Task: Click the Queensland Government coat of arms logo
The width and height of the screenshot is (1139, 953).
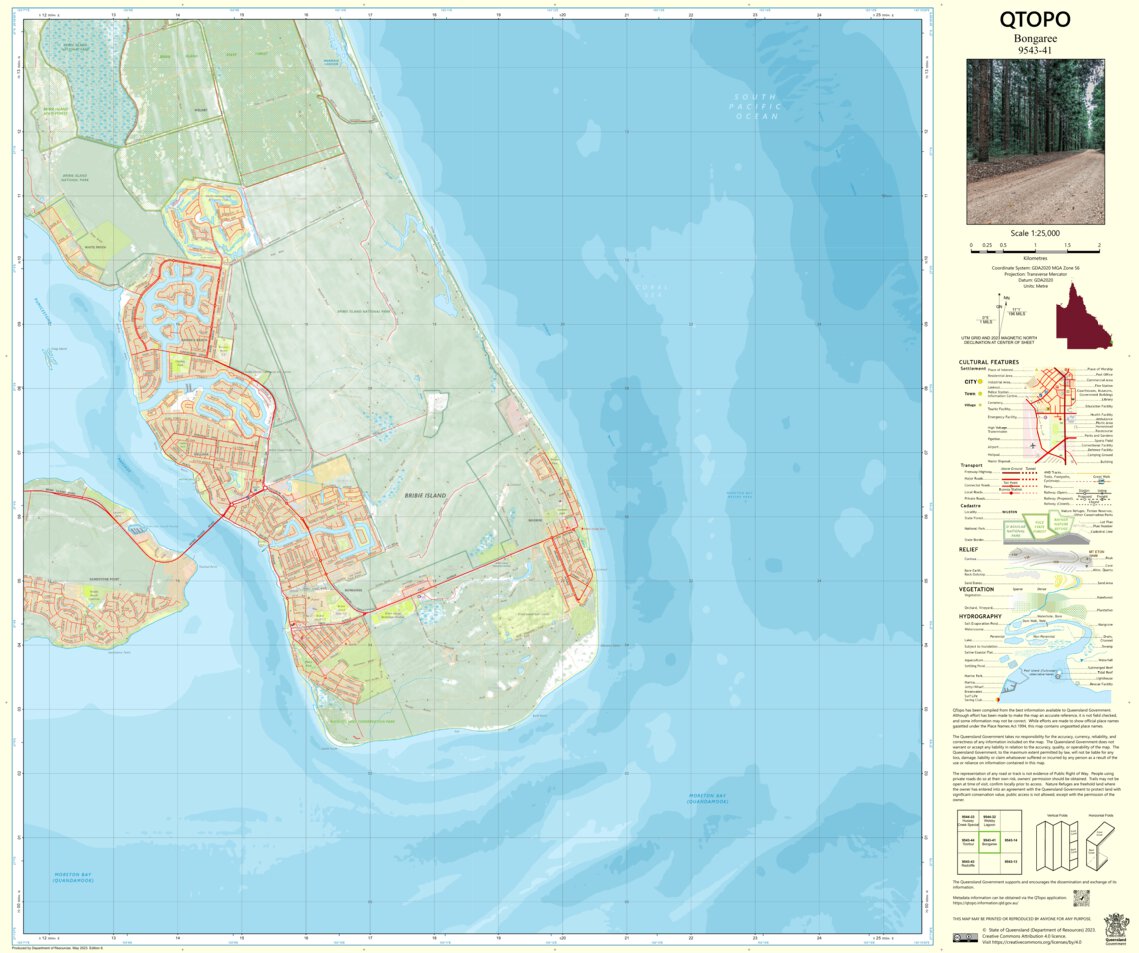Action: [x=1115, y=928]
